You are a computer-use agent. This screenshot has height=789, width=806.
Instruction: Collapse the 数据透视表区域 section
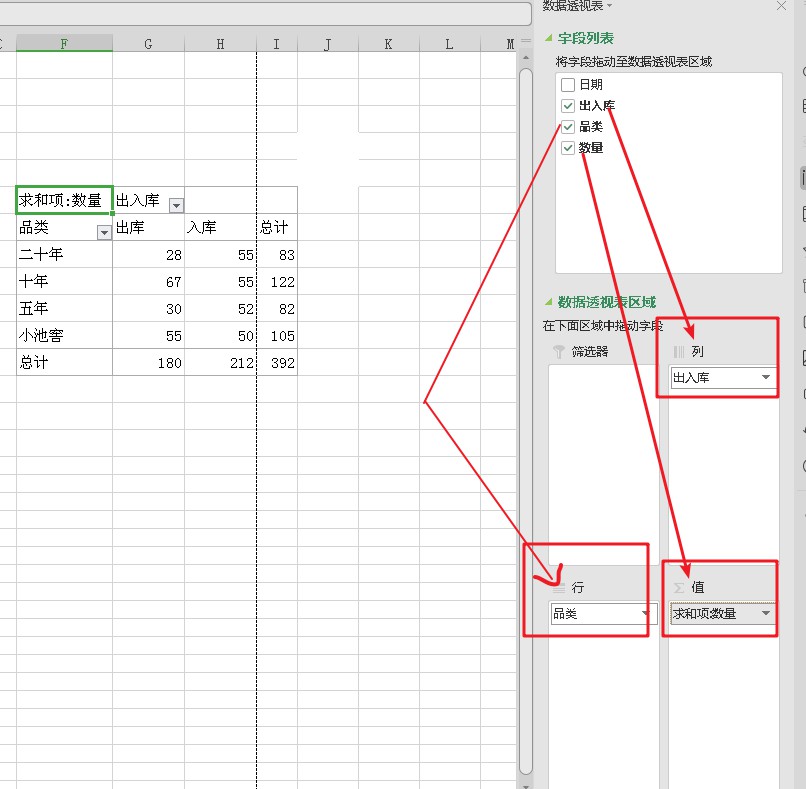[548, 302]
